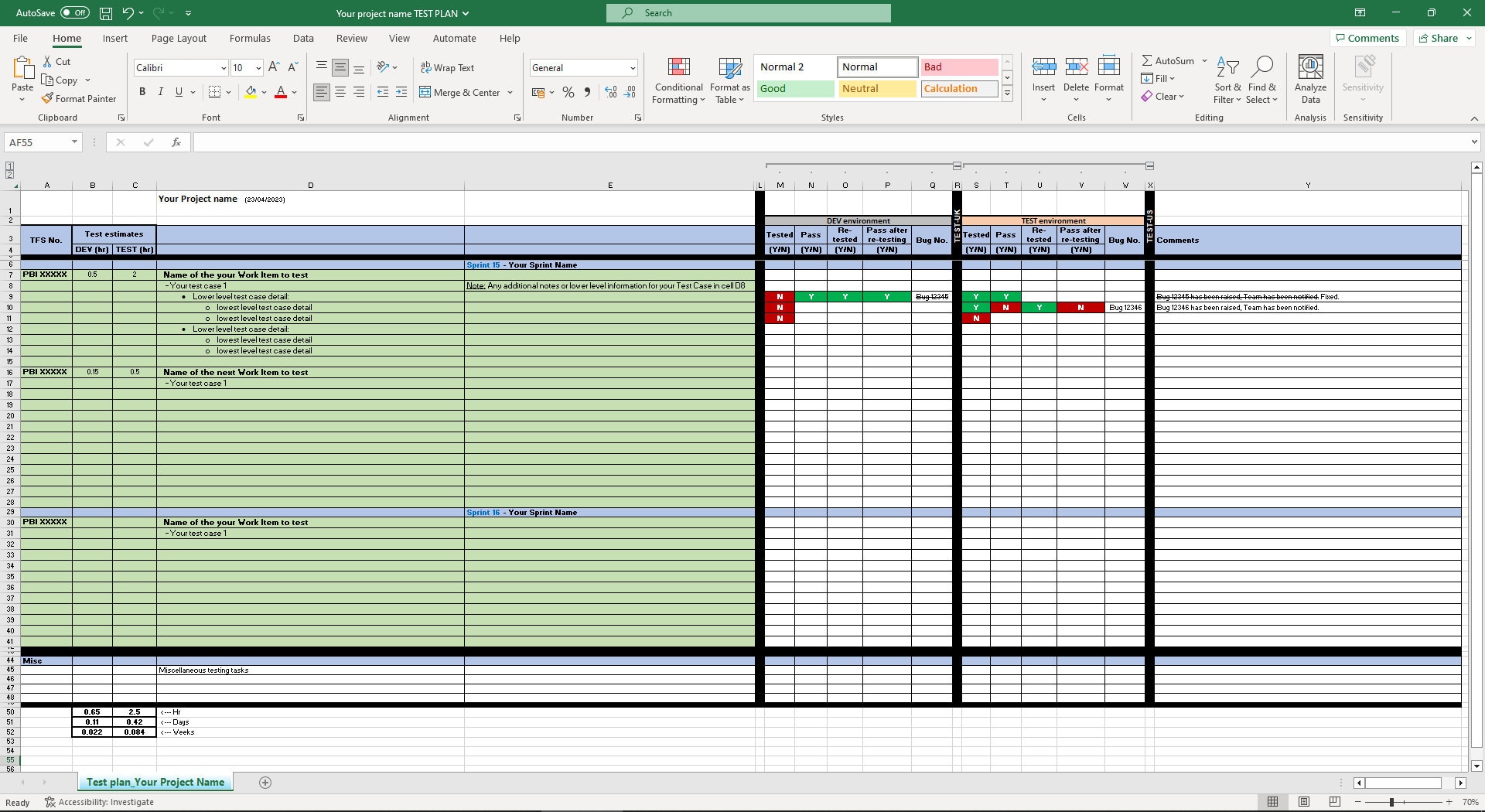Switch to the Formulas ribbon tab

click(x=250, y=38)
